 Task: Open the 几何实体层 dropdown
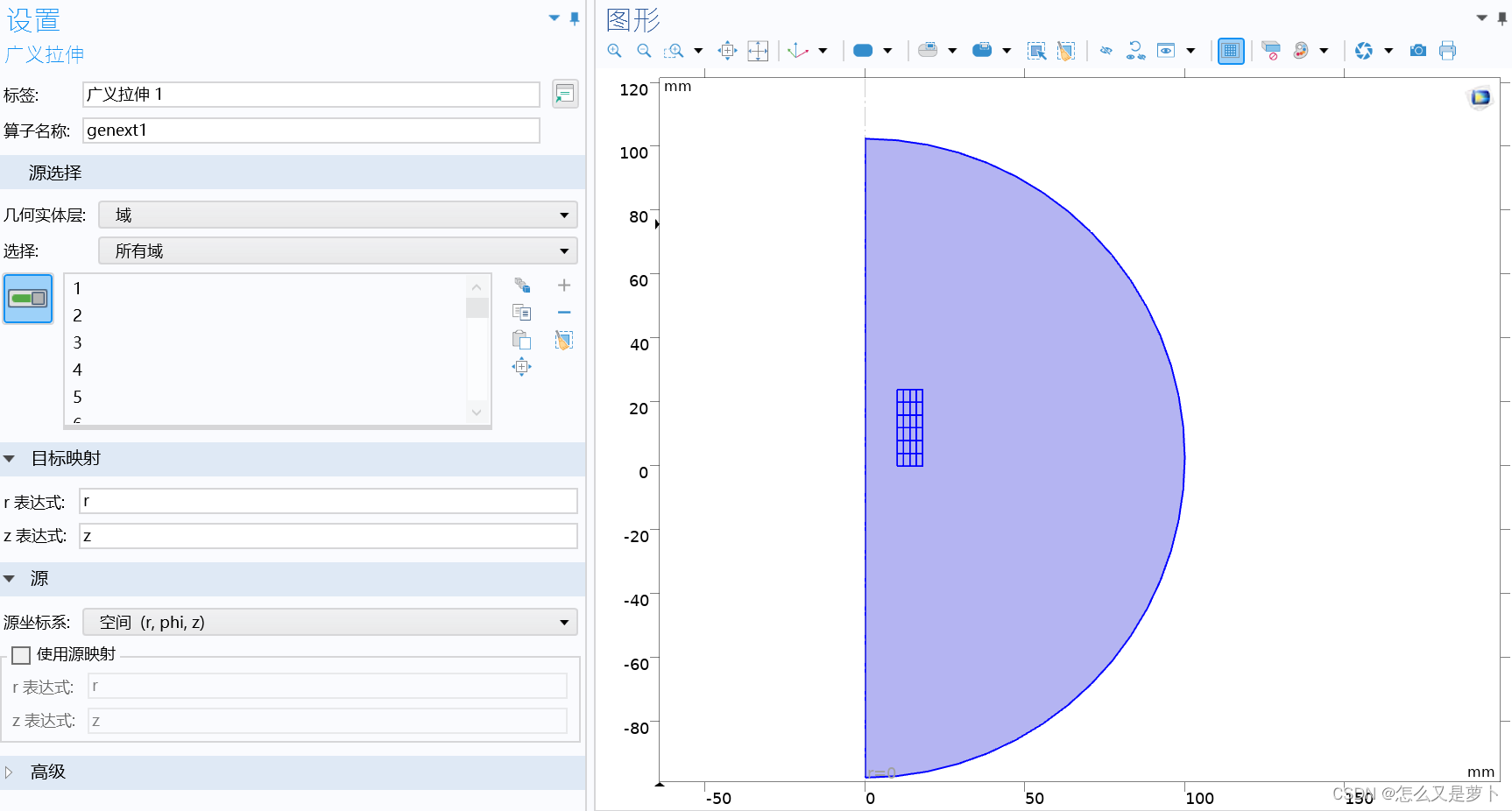[338, 215]
